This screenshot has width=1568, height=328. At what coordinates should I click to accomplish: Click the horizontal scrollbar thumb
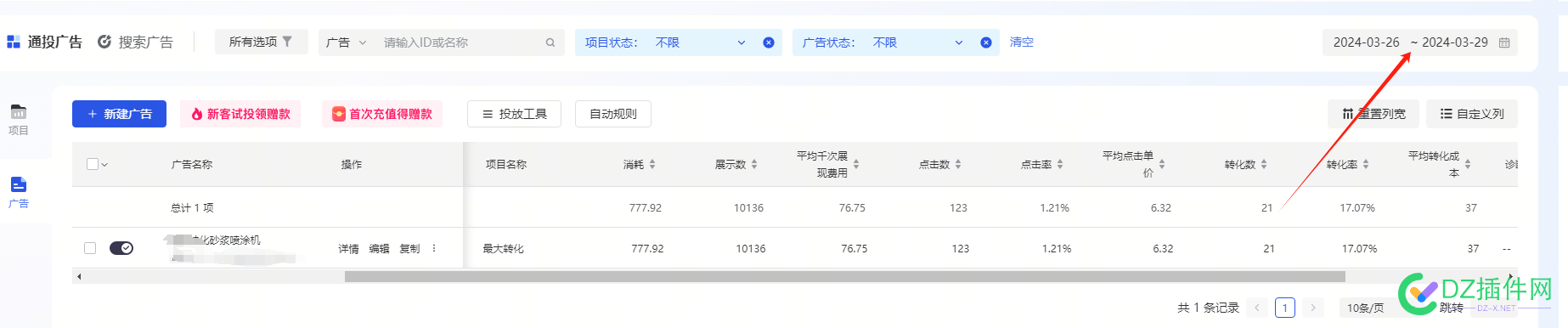pos(845,276)
